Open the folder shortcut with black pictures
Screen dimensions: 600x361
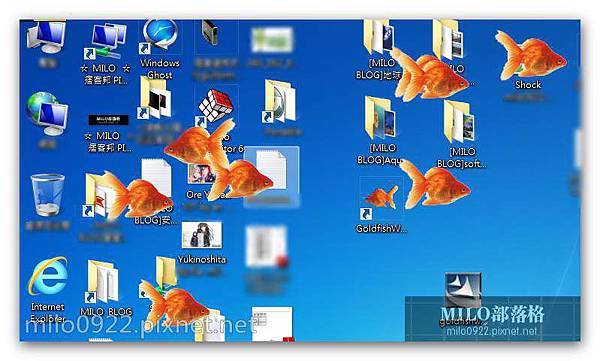(x=155, y=98)
